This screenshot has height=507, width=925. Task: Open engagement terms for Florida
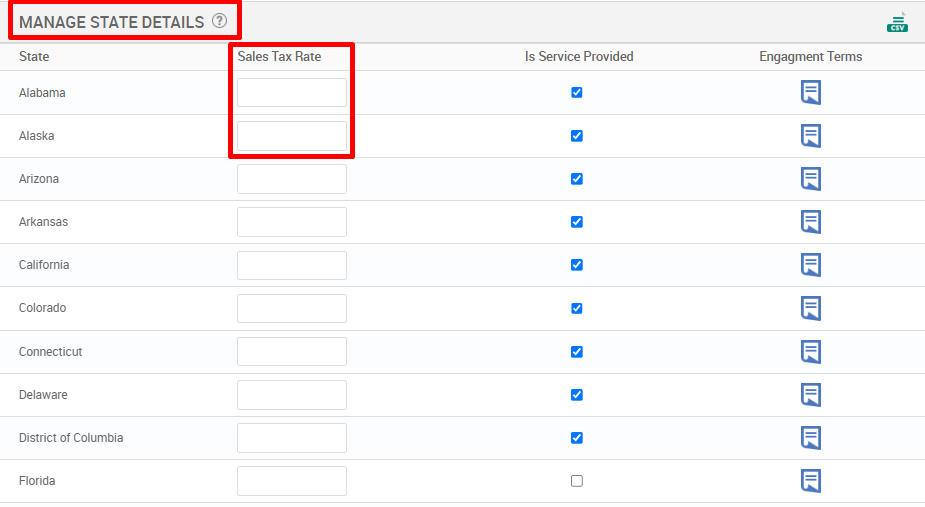[811, 481]
